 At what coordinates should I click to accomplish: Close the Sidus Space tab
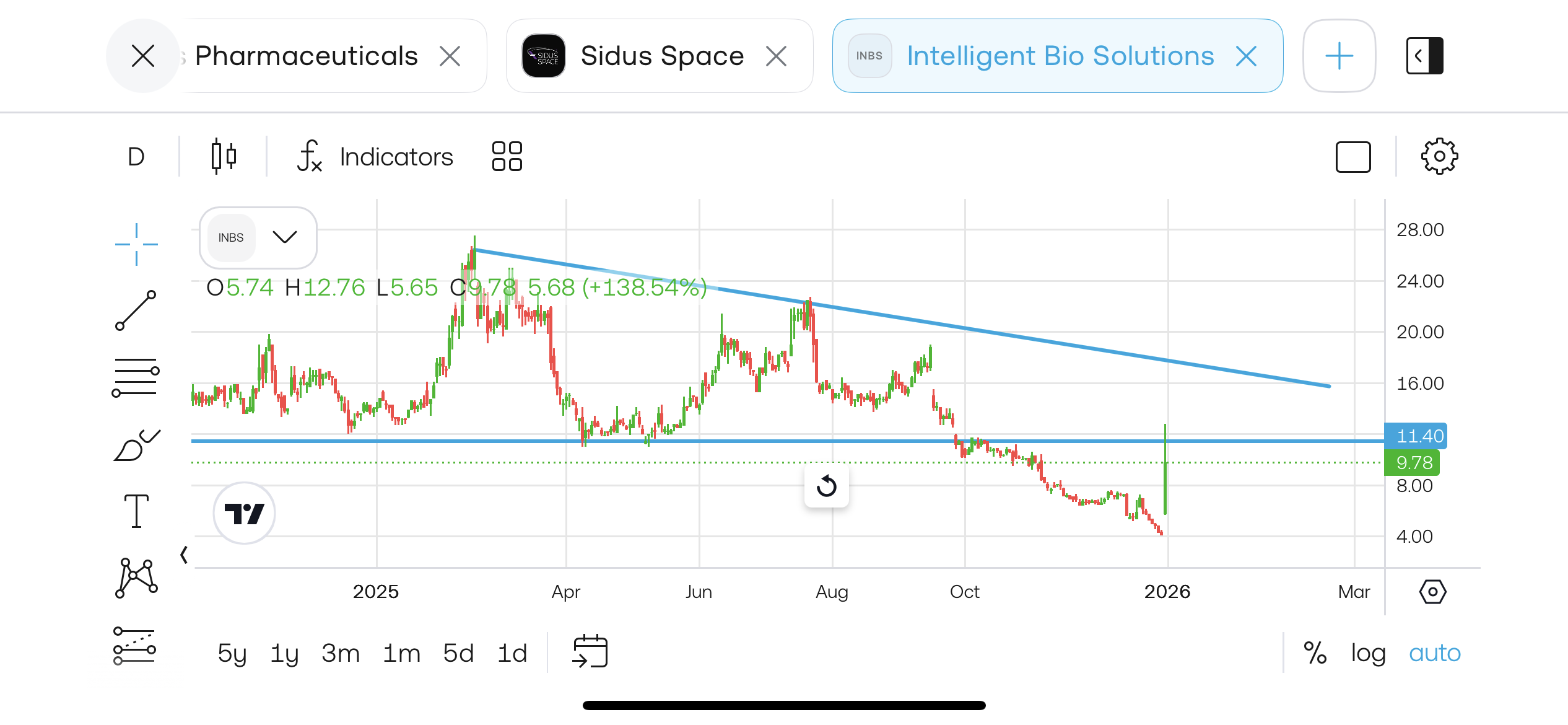coord(776,56)
